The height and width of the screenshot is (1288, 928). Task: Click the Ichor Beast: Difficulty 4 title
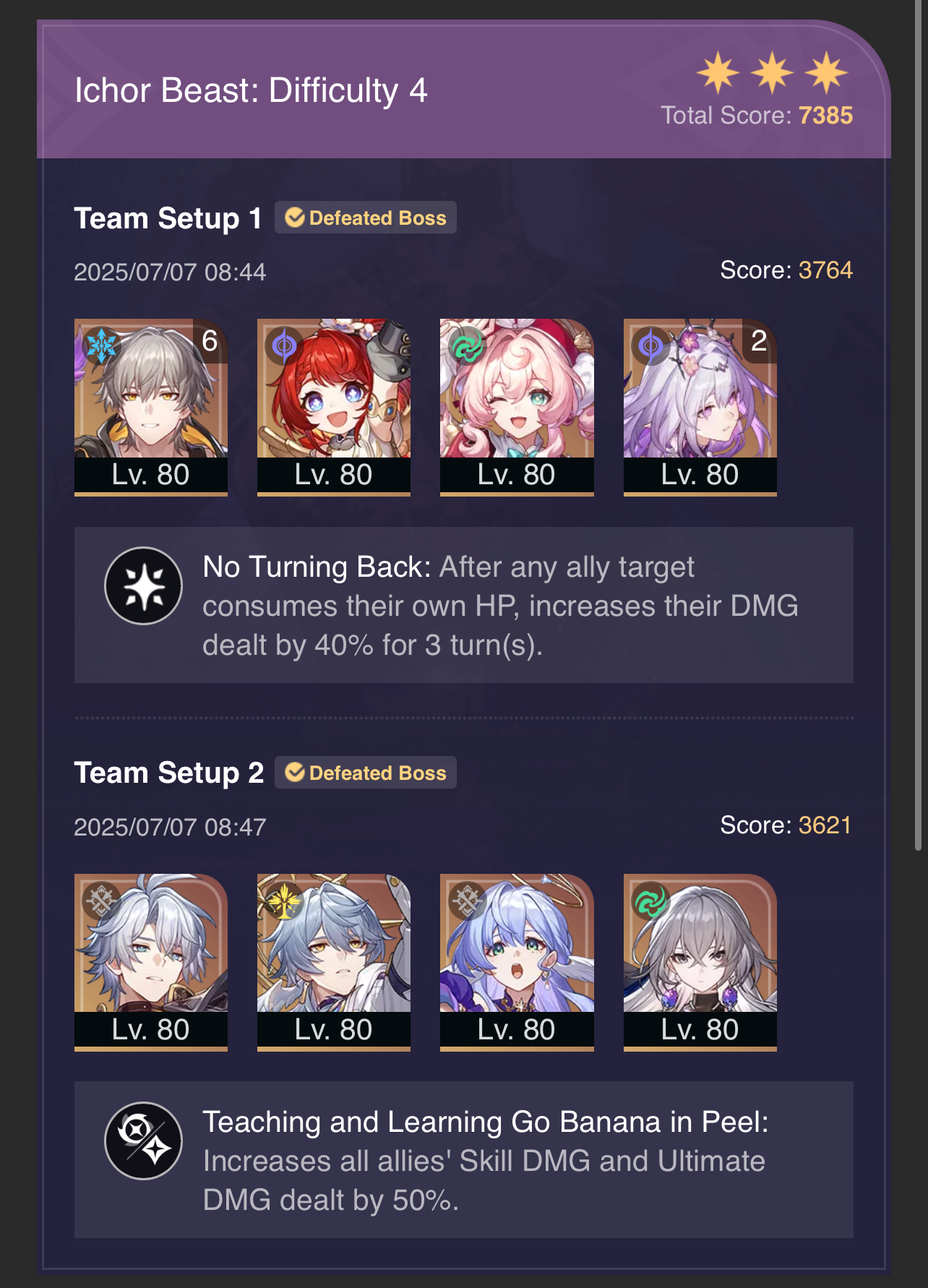click(251, 91)
